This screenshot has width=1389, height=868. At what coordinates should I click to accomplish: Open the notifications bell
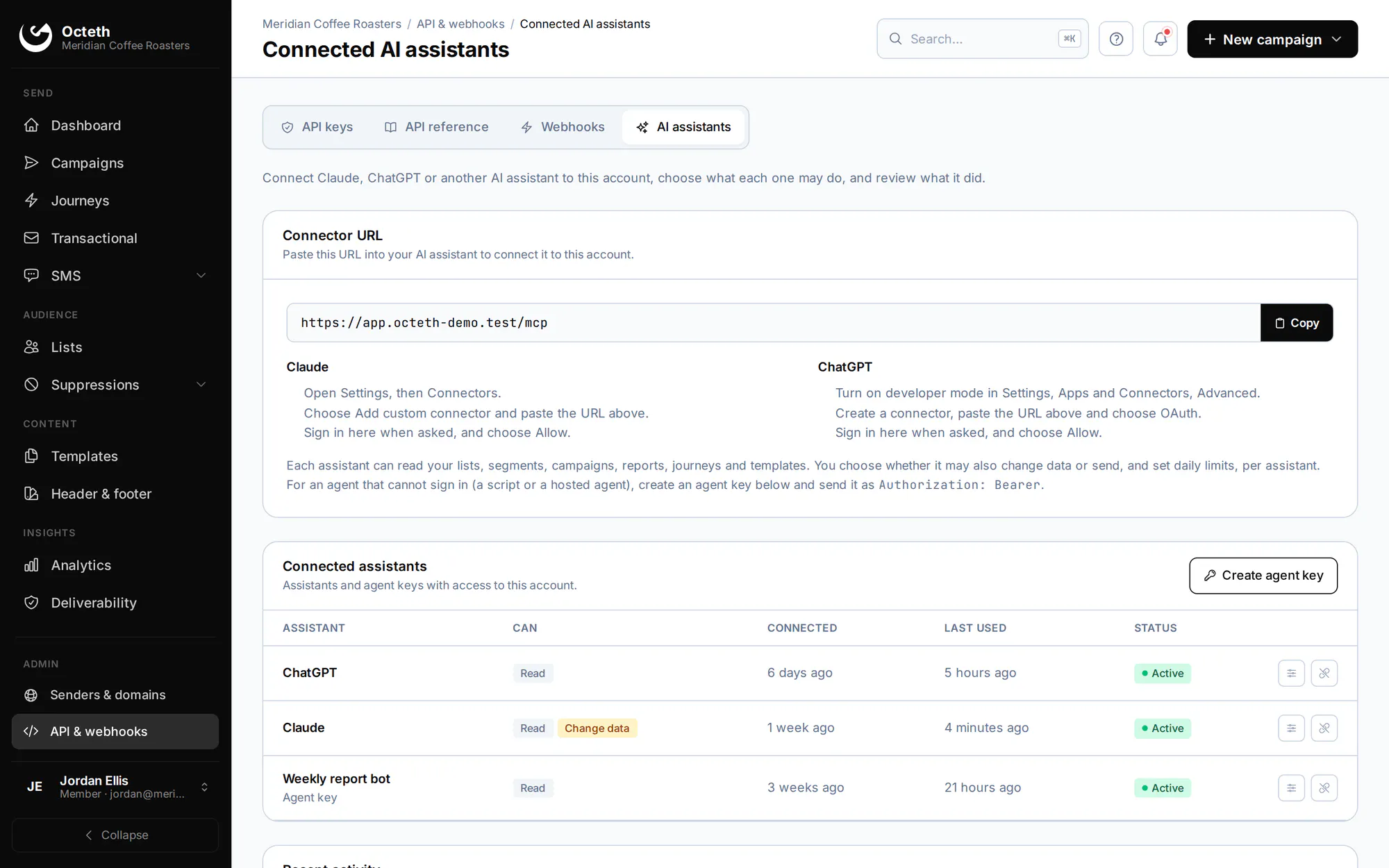1161,39
